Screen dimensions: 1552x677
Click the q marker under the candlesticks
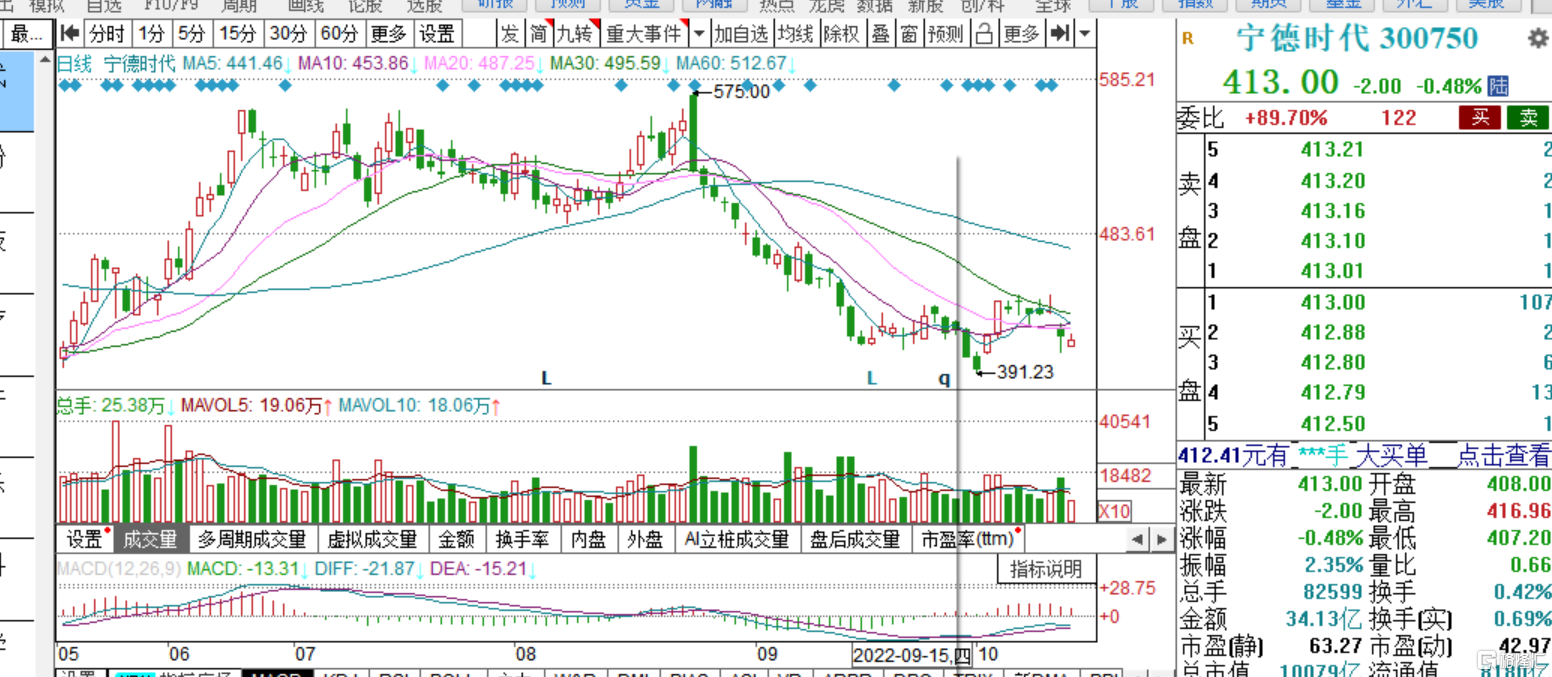click(942, 378)
